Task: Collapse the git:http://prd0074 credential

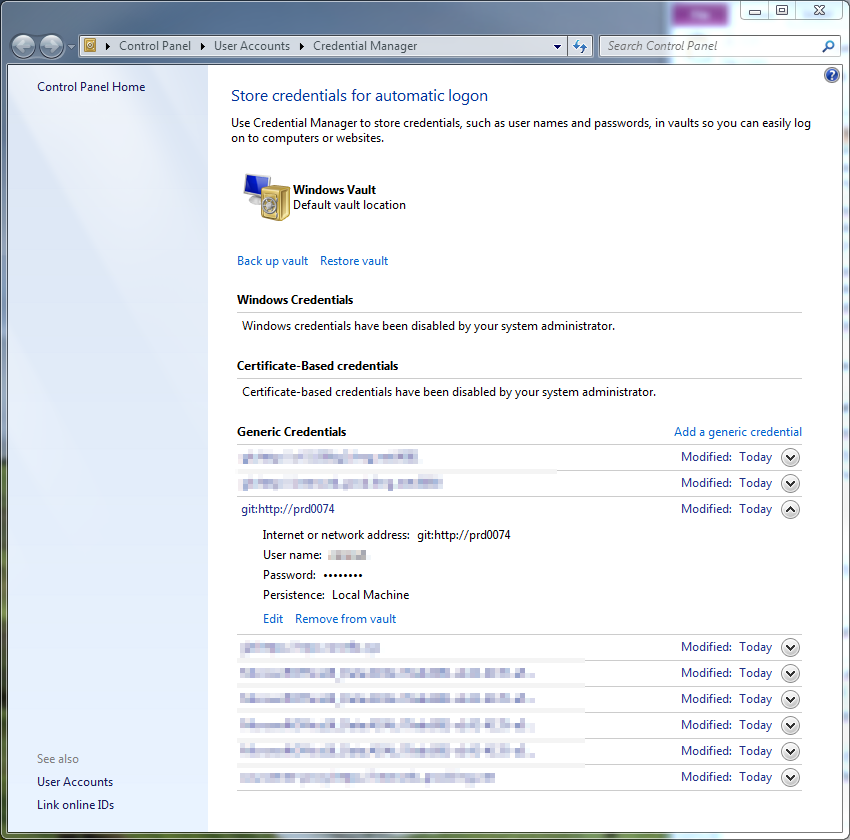Action: click(790, 509)
